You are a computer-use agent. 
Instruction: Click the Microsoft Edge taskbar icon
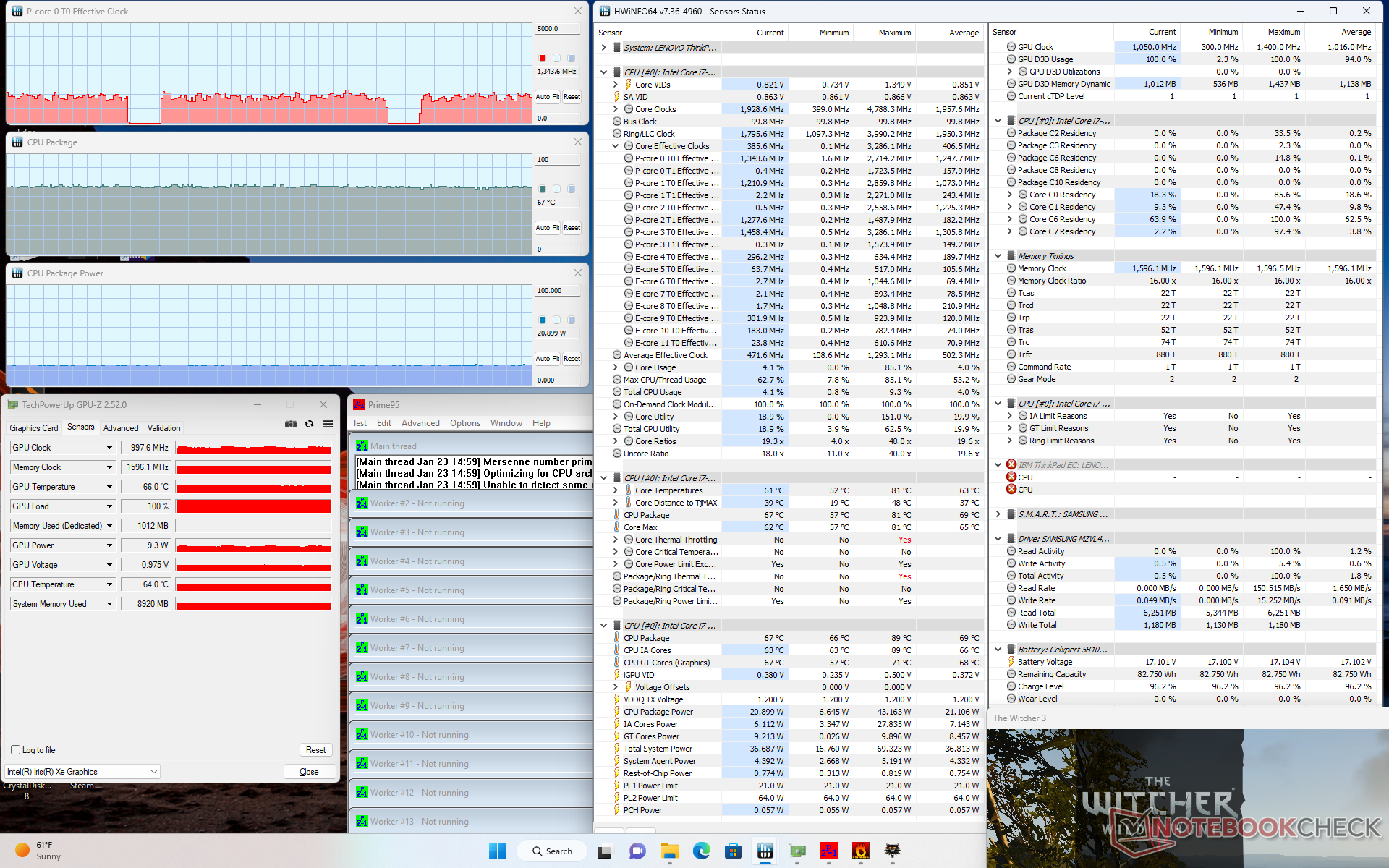(701, 851)
